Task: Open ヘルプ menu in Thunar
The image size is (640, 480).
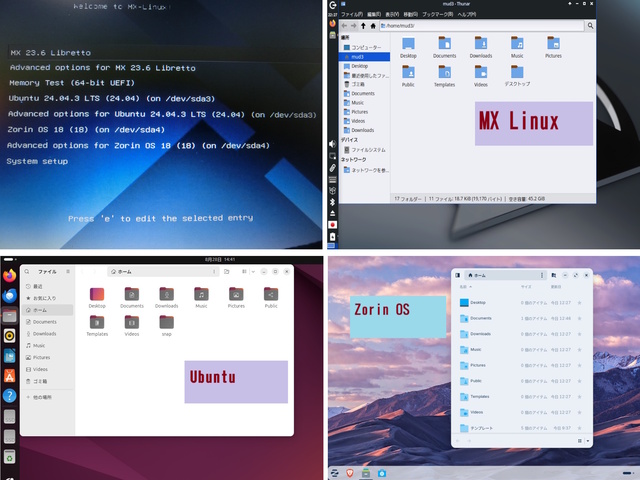Action: tap(467, 14)
